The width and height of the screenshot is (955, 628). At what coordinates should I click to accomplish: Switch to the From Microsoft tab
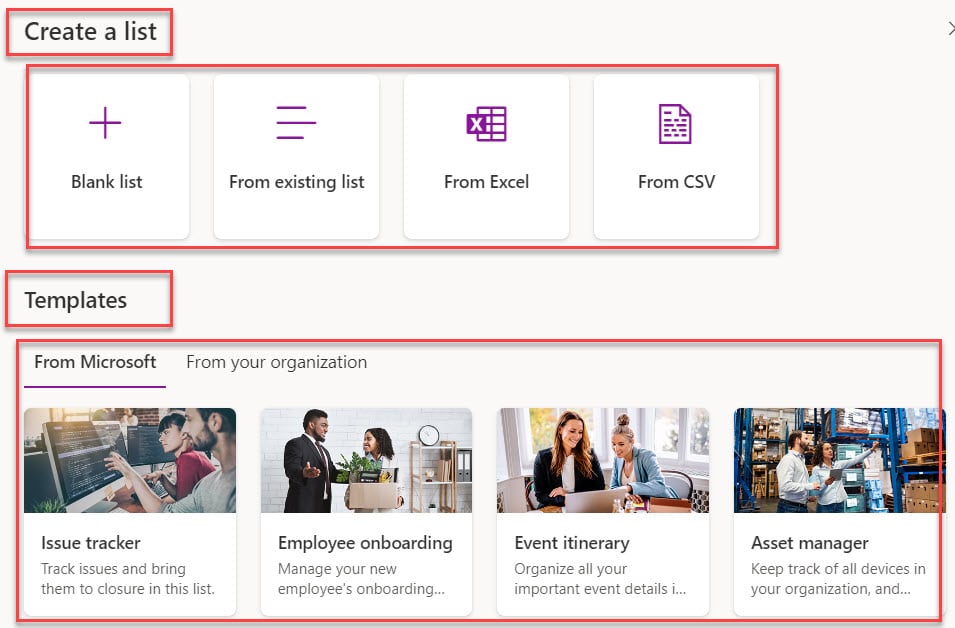coord(95,362)
